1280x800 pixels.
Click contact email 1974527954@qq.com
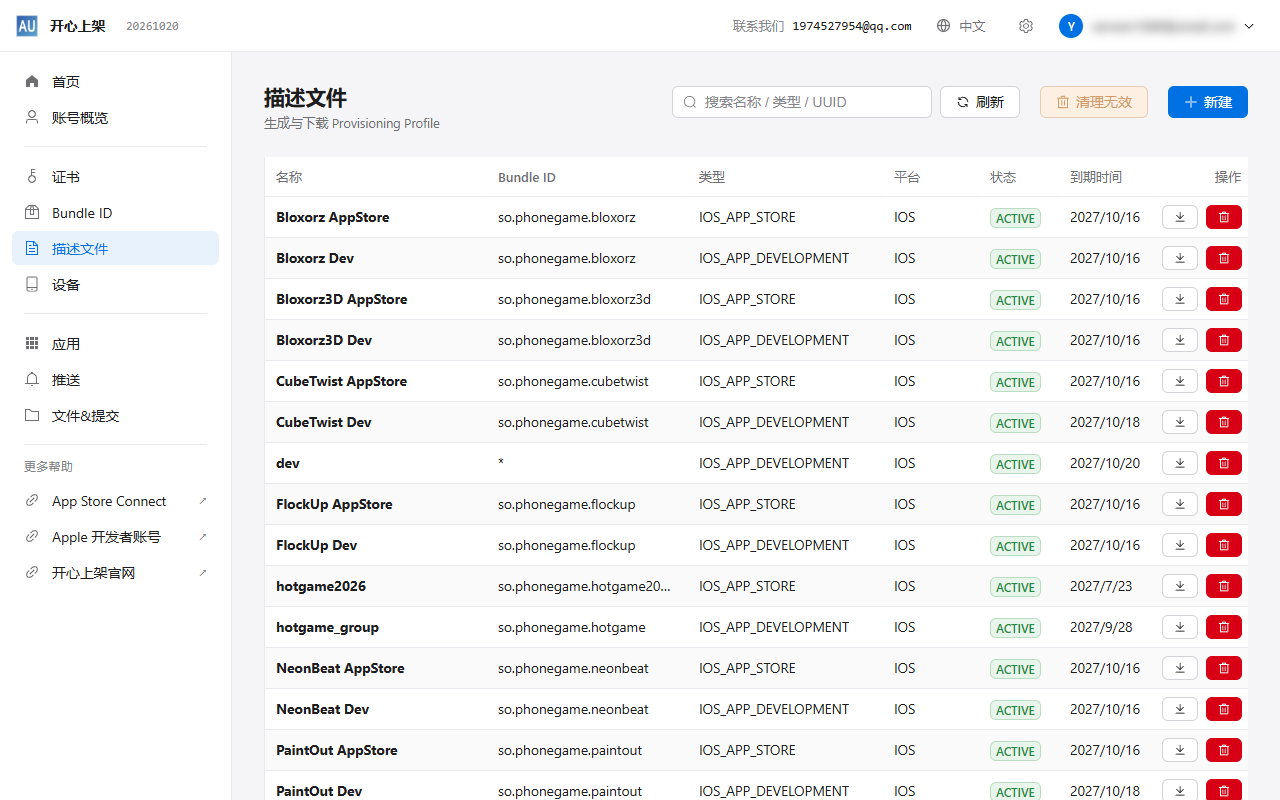tap(852, 27)
